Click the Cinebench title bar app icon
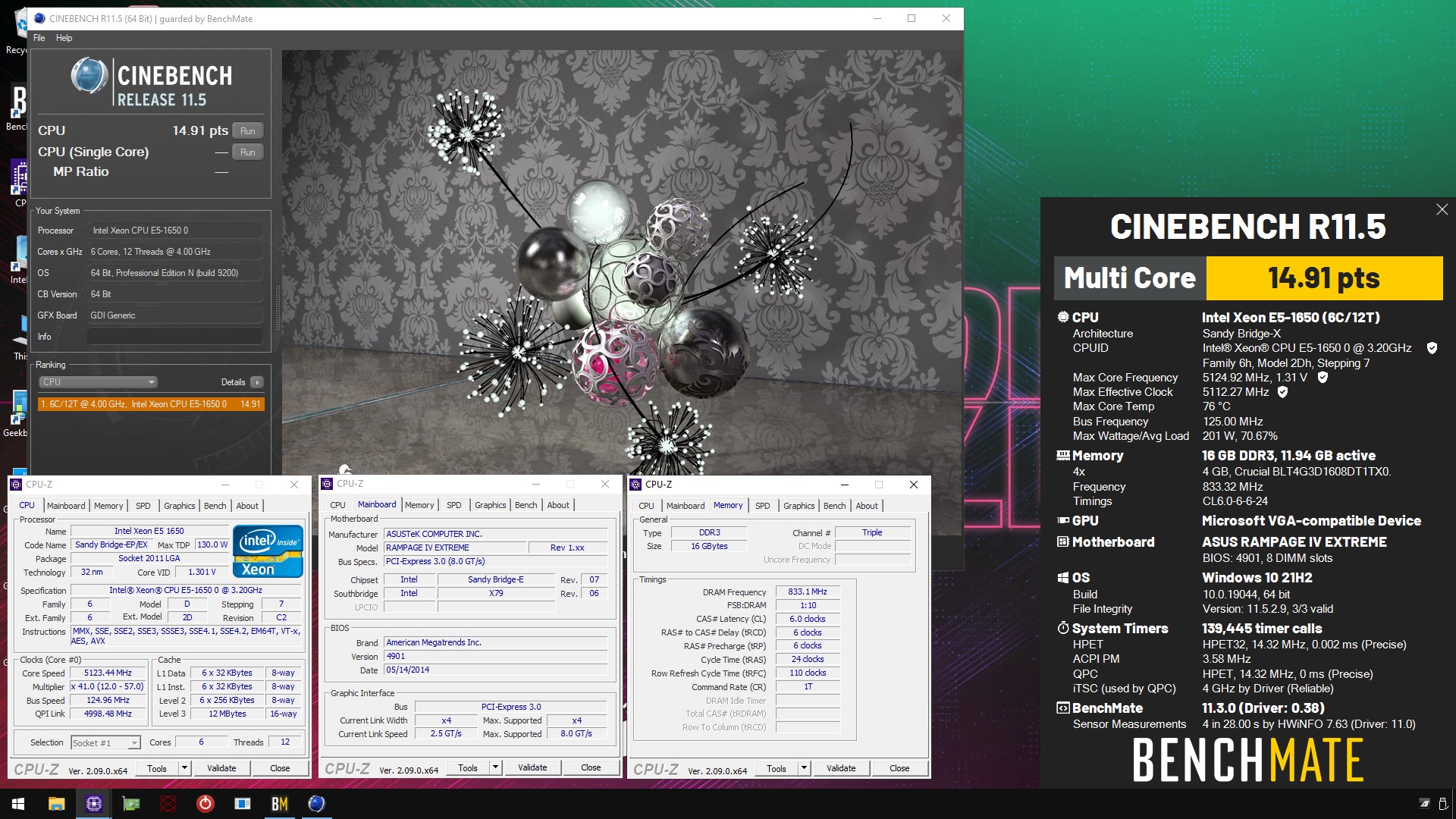The image size is (1456, 819). (x=39, y=18)
